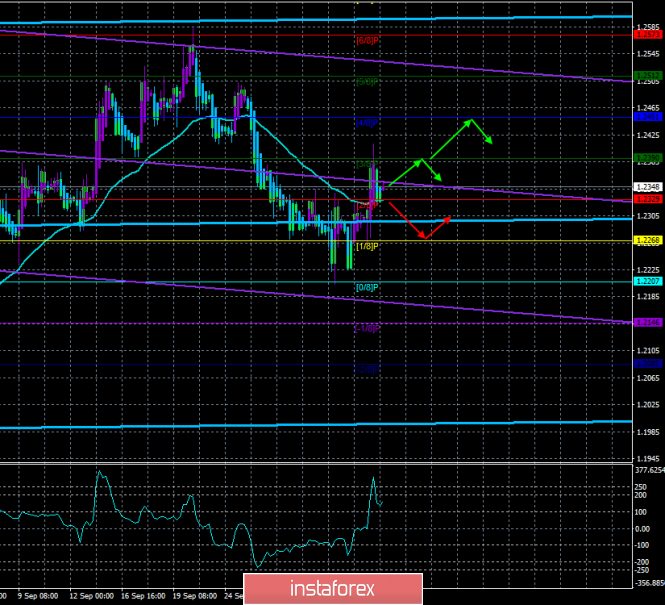Click the 12 Sep 00:00 time label
The width and height of the screenshot is (665, 605).
pyautogui.click(x=92, y=596)
